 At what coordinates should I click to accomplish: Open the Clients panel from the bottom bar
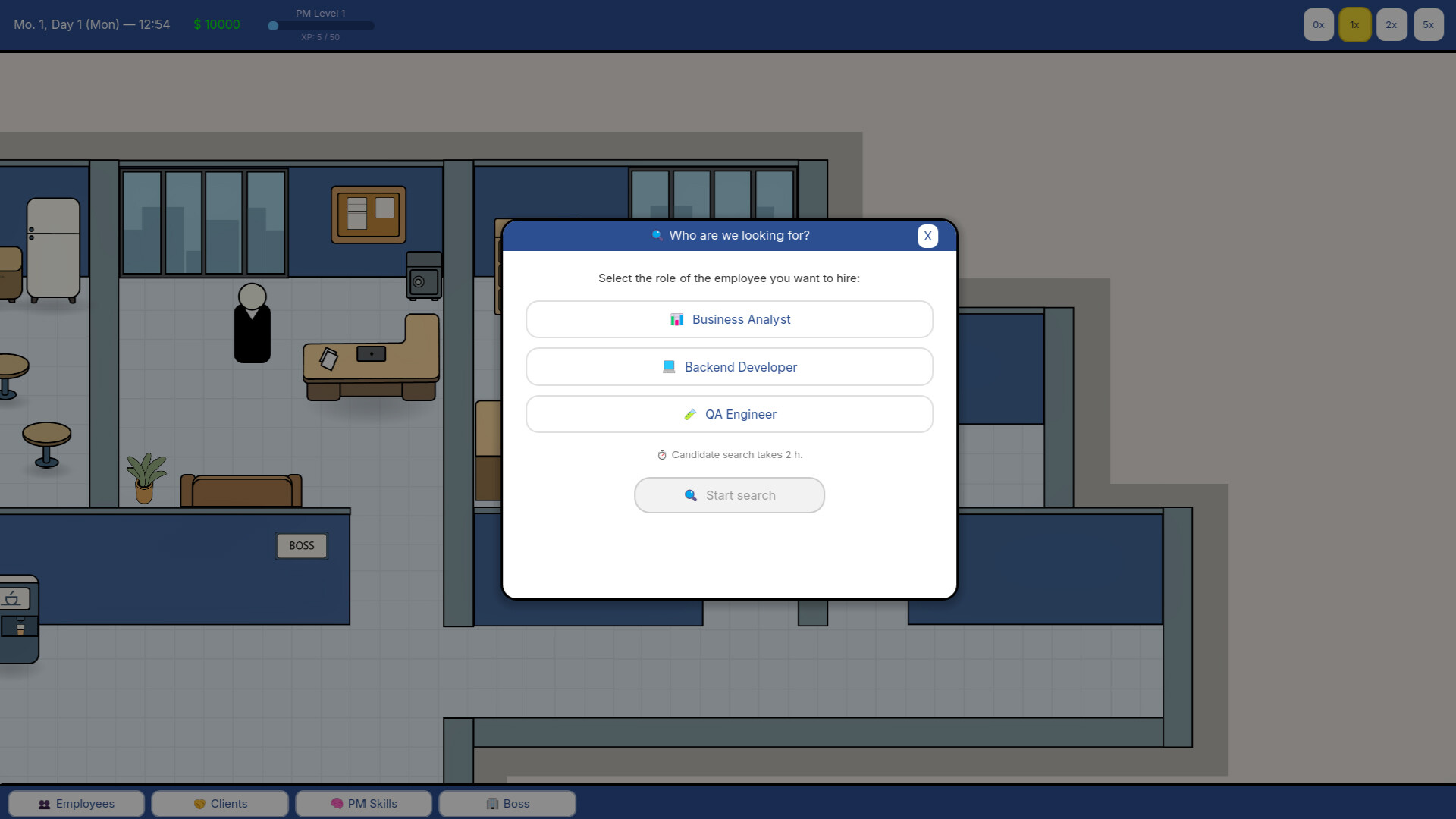[x=220, y=803]
